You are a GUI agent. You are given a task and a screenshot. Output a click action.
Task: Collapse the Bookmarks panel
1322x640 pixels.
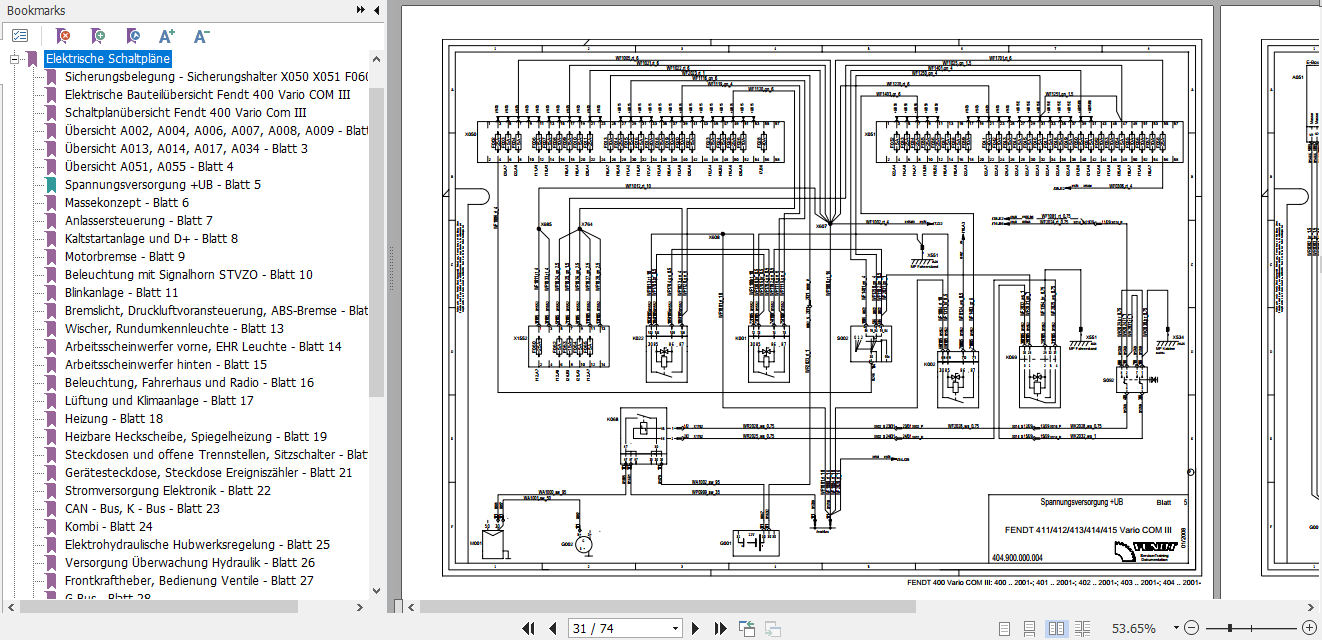(x=376, y=9)
